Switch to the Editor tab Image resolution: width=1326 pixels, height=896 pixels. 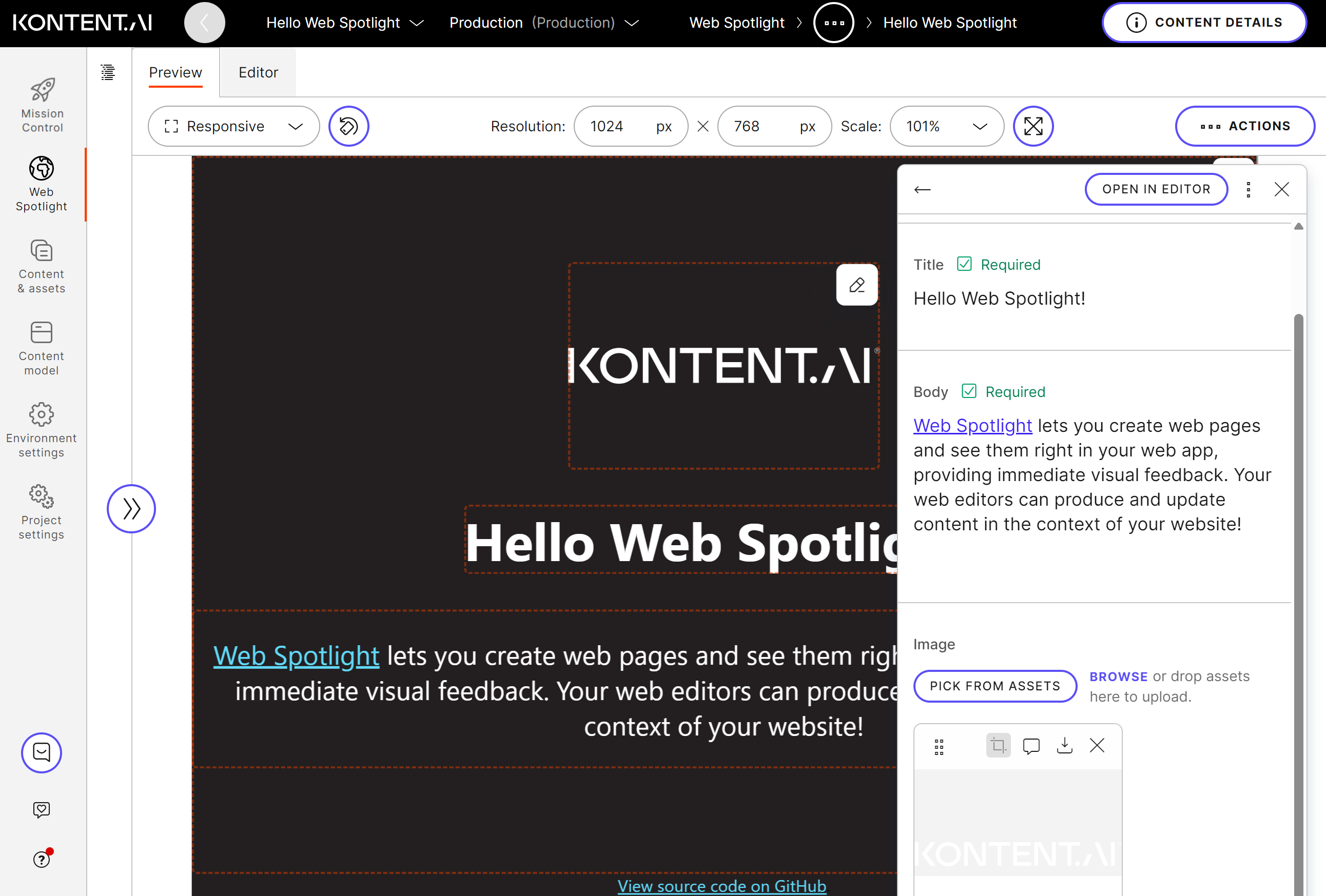pyautogui.click(x=258, y=72)
